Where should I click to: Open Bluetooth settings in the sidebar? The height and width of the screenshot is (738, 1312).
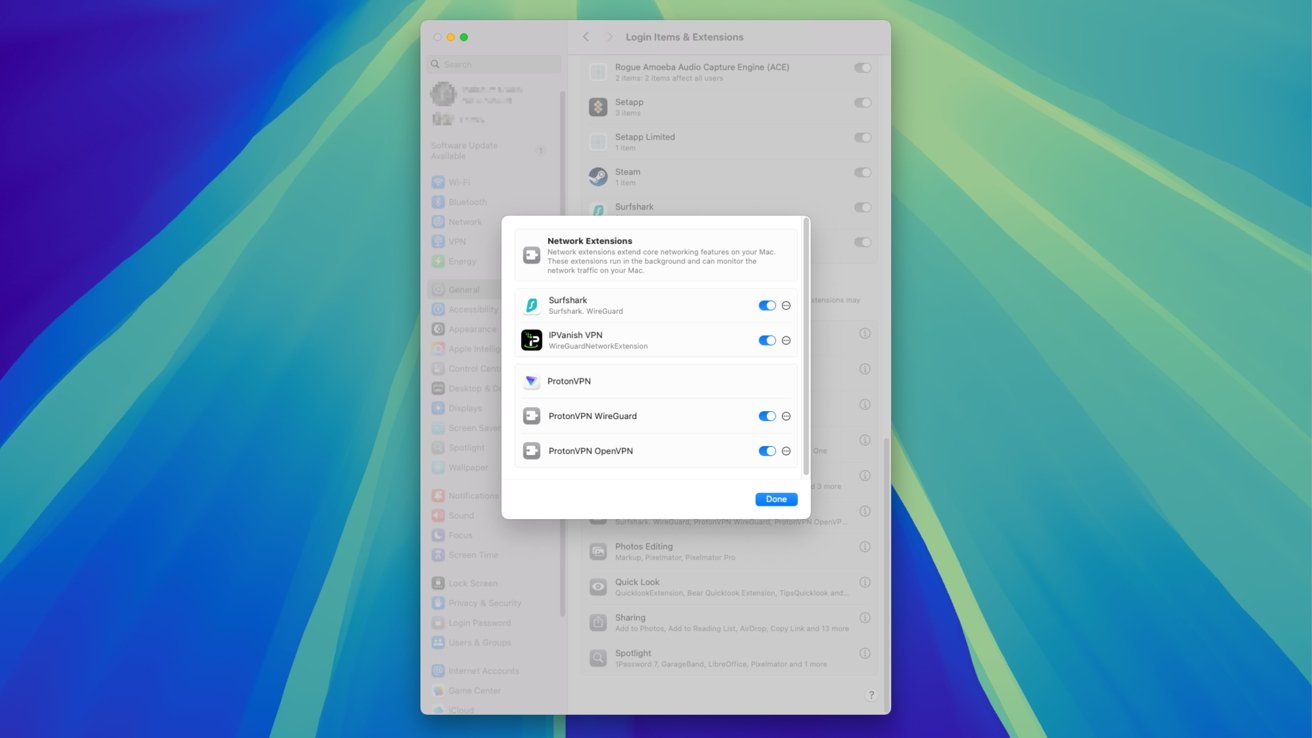coord(493,202)
